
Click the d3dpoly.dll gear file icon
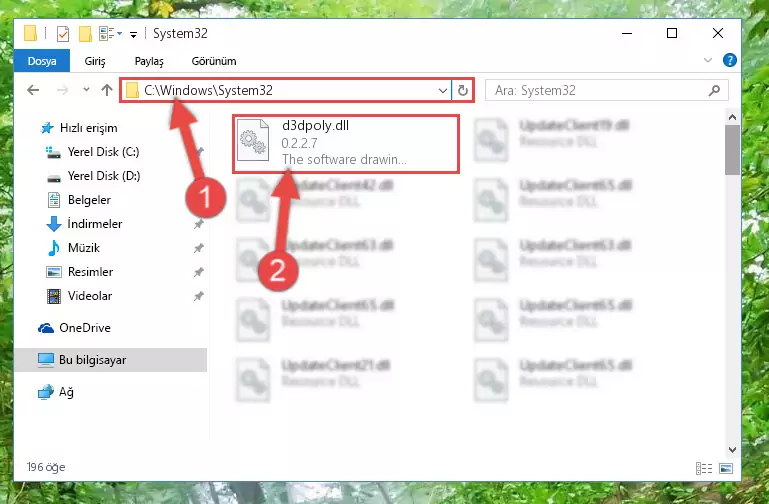tap(253, 141)
